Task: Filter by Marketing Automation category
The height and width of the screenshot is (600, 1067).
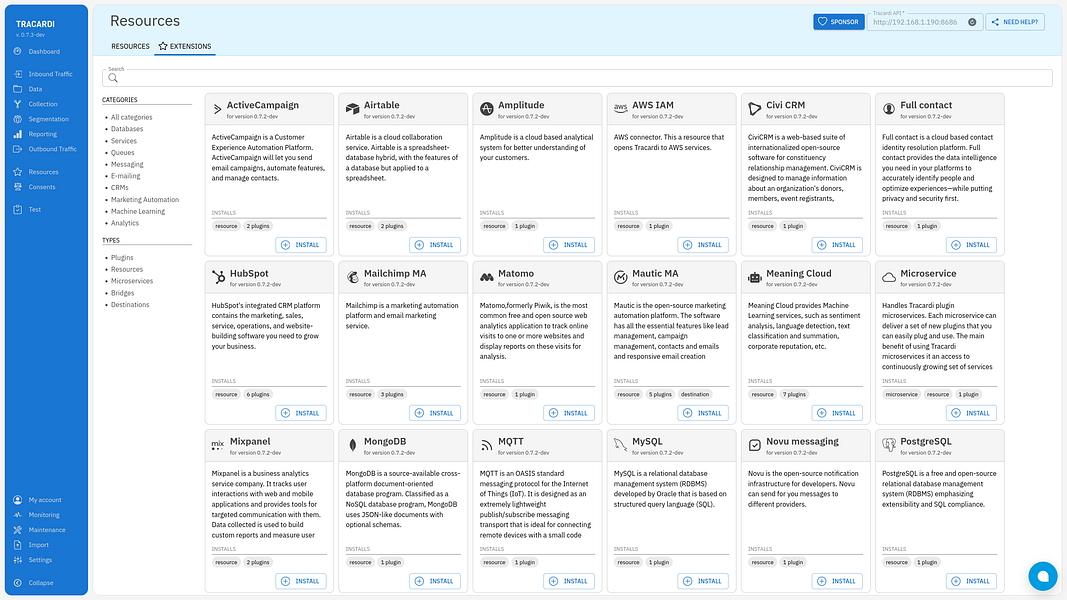Action: [145, 199]
